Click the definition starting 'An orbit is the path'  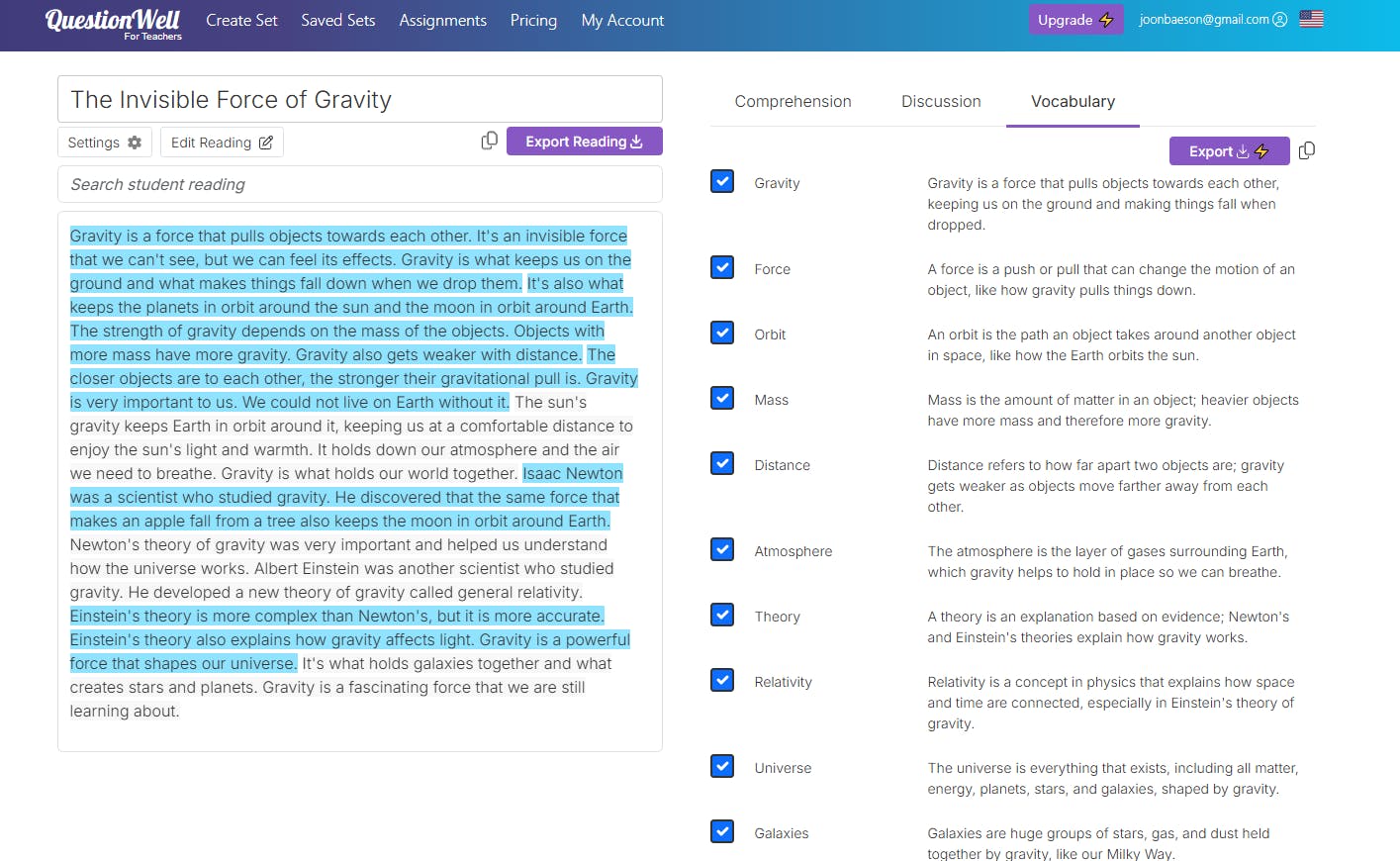1111,344
